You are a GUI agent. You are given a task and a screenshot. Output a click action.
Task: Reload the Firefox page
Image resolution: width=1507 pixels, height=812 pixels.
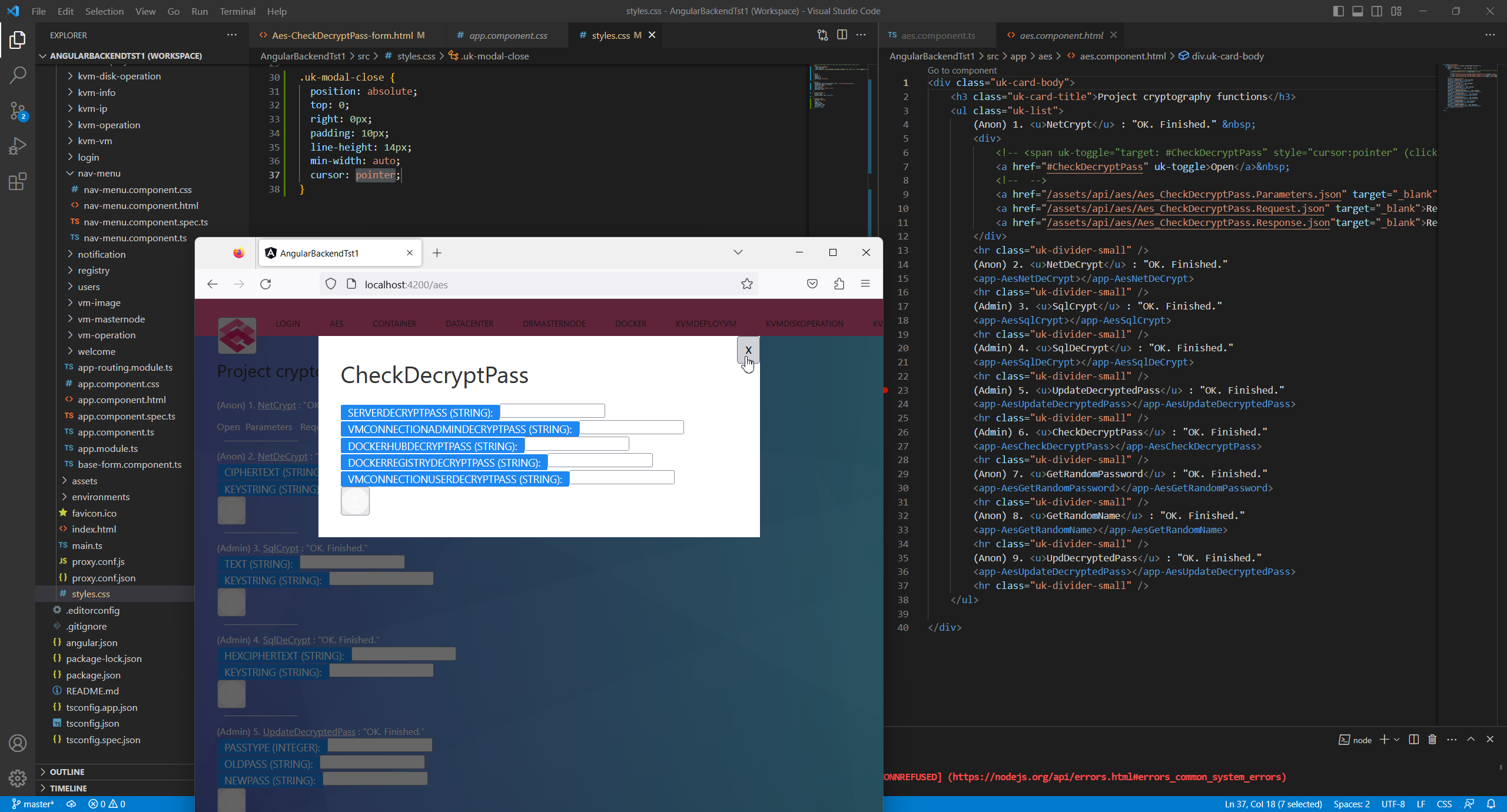[265, 284]
